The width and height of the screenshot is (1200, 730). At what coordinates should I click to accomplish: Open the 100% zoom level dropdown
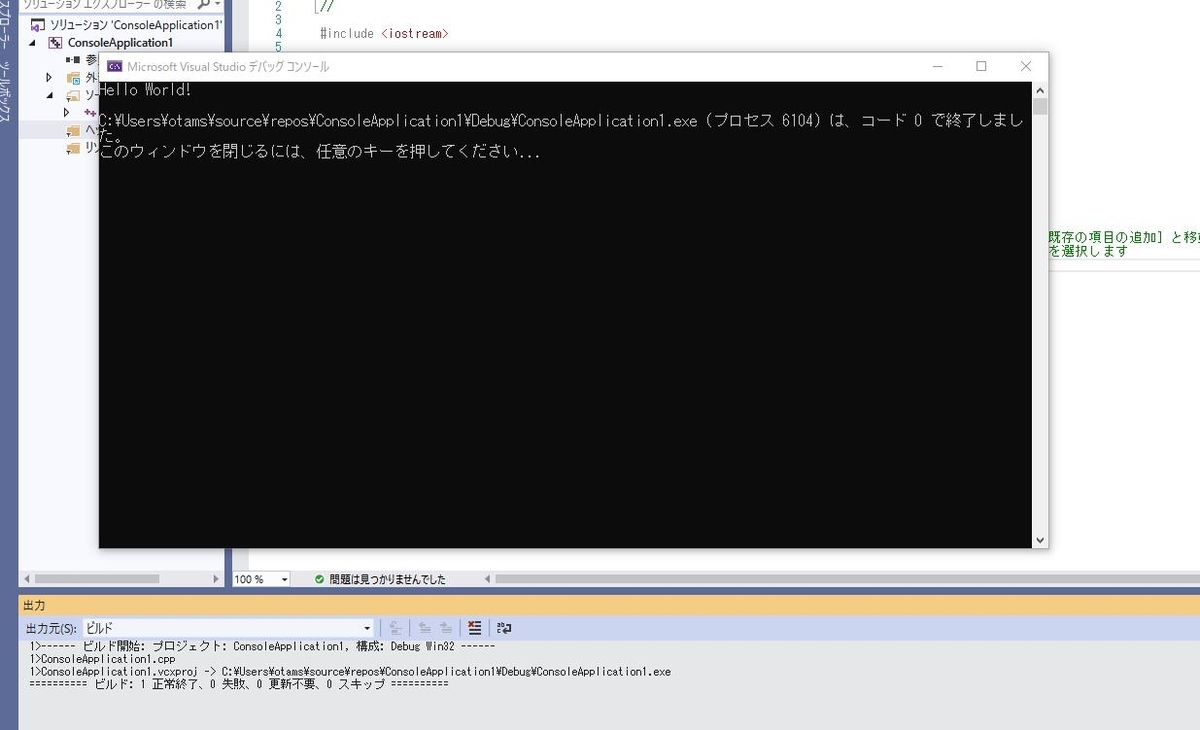pyautogui.click(x=282, y=578)
